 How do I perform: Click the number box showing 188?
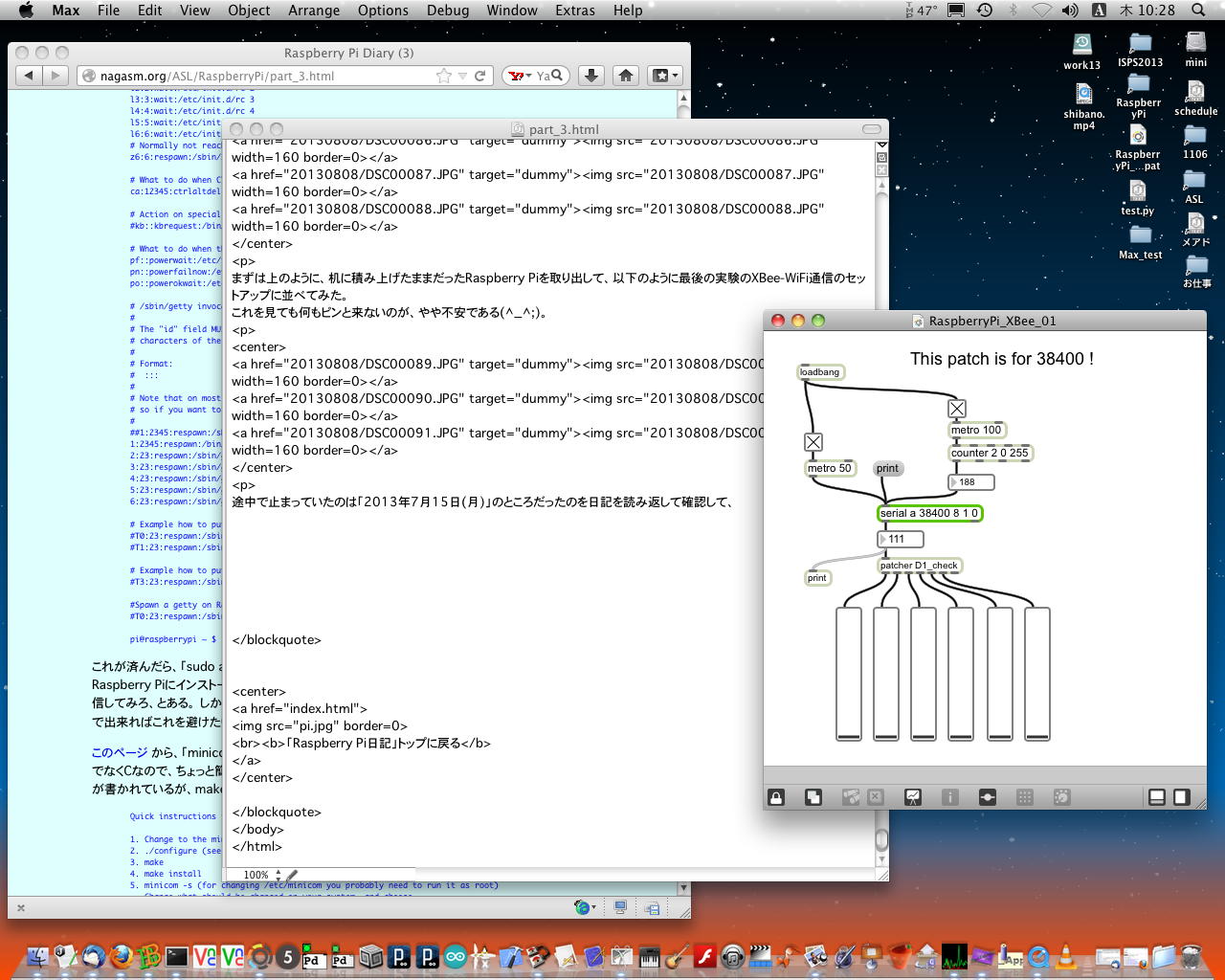[970, 482]
